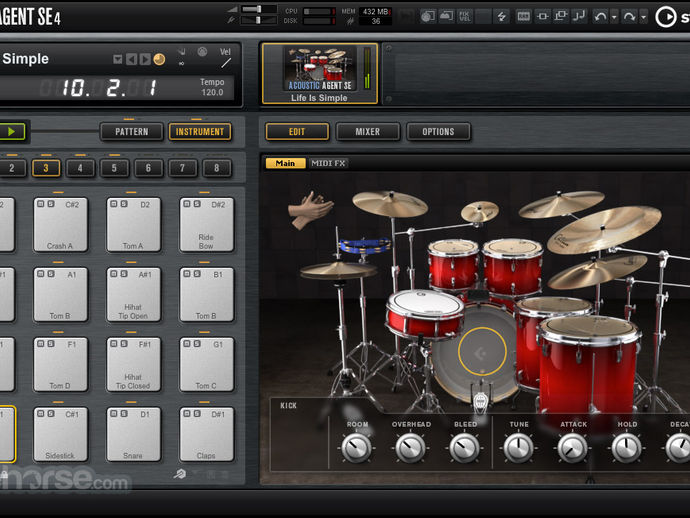Screen dimensions: 690x518
Task: Select pad group 4
Action: [80, 168]
